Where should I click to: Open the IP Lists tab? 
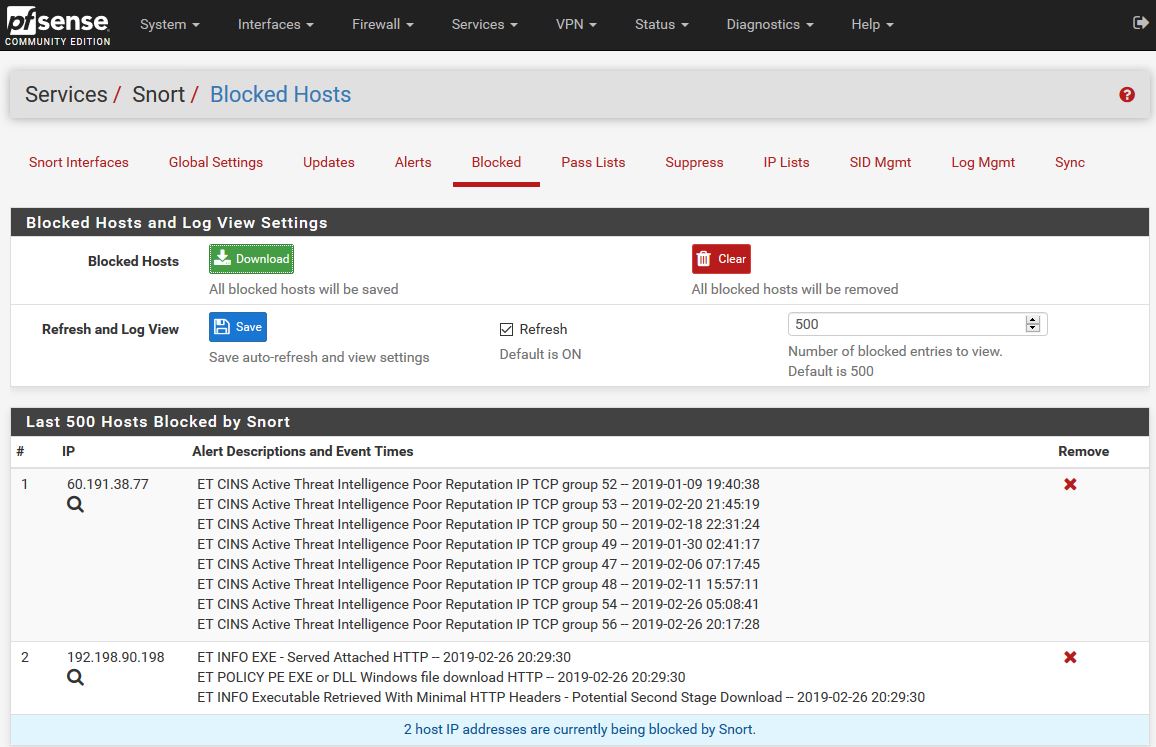[787, 162]
